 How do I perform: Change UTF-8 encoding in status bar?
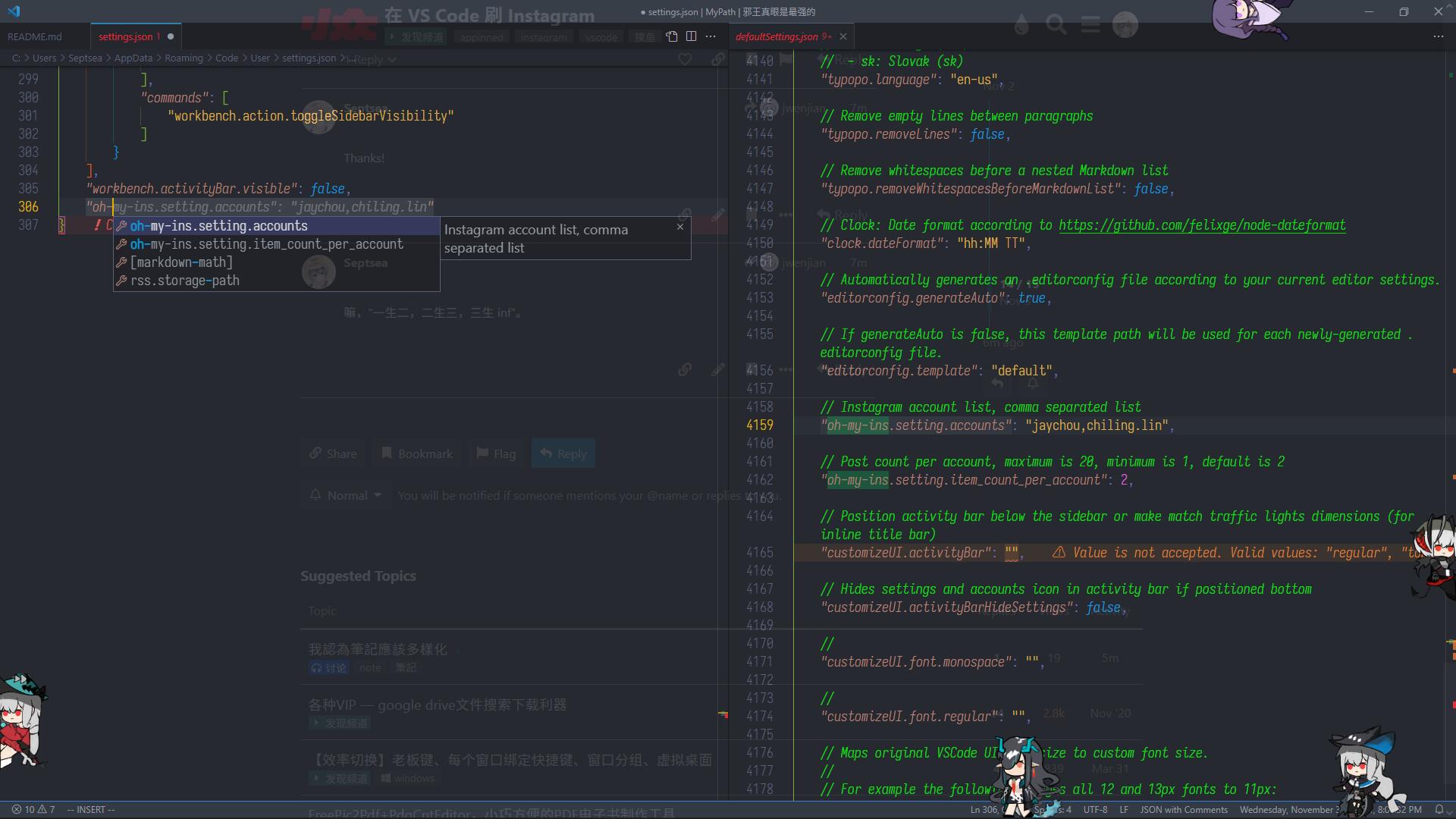tap(1095, 809)
